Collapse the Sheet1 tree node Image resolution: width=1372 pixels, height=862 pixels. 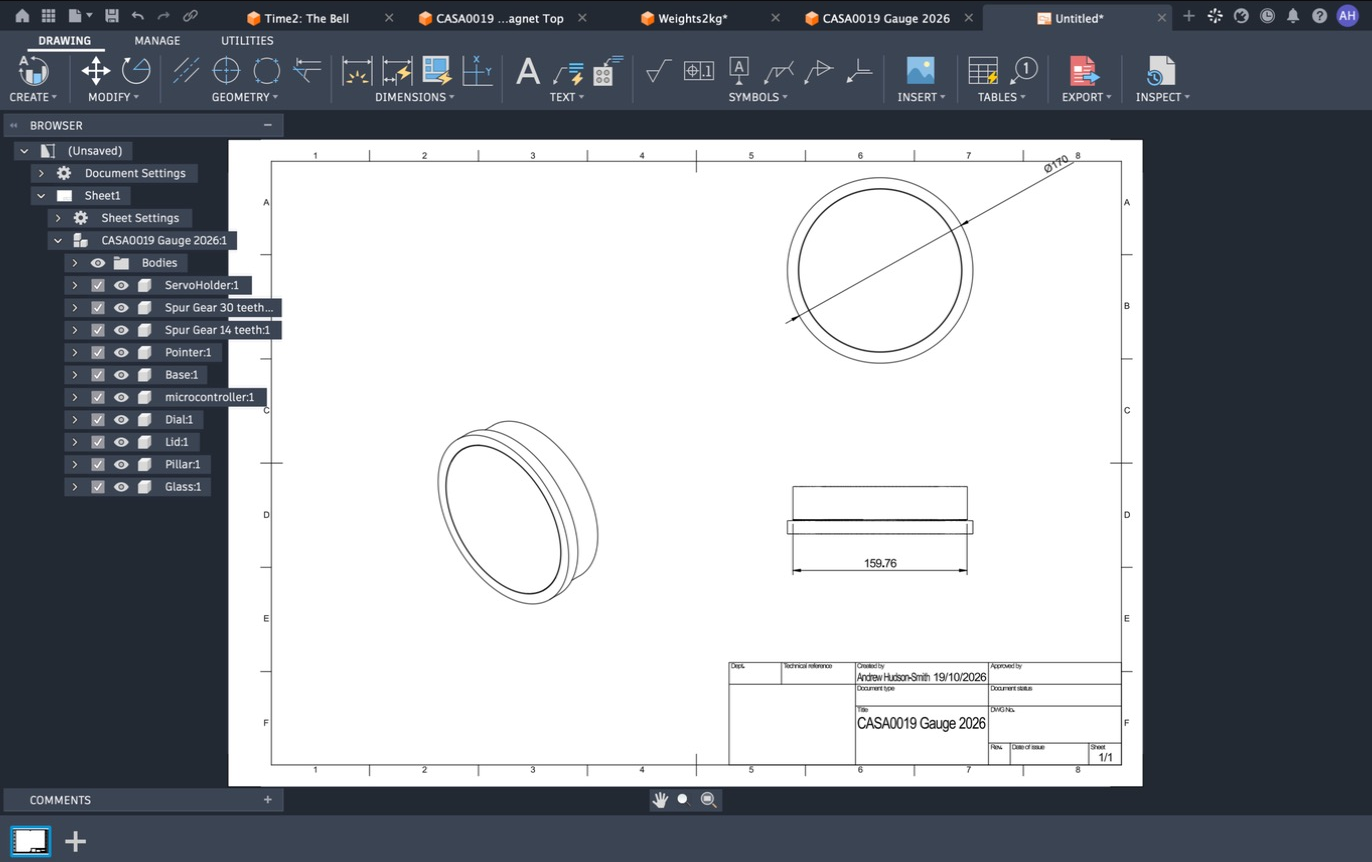[41, 196]
